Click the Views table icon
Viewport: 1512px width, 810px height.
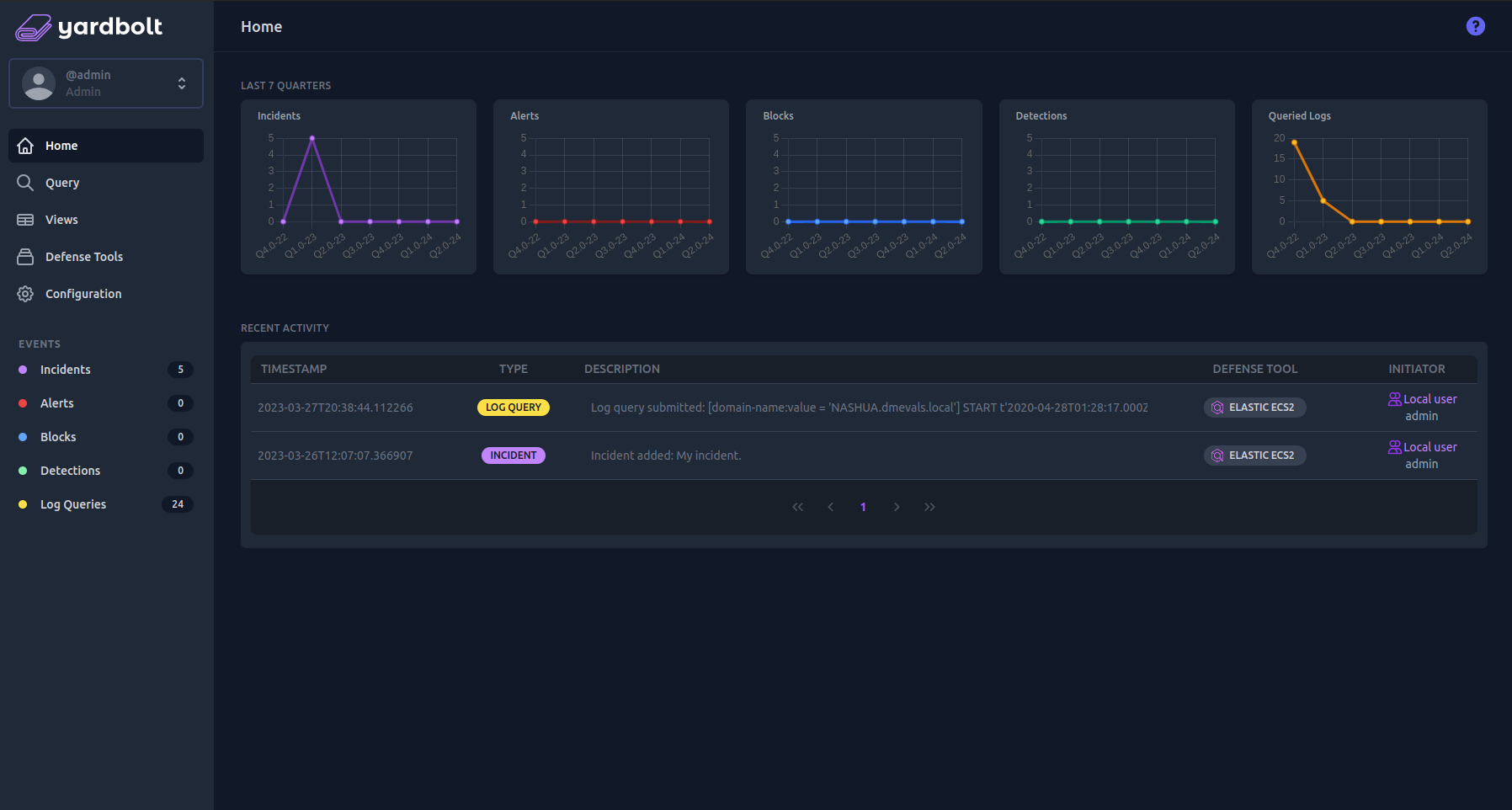(x=25, y=220)
